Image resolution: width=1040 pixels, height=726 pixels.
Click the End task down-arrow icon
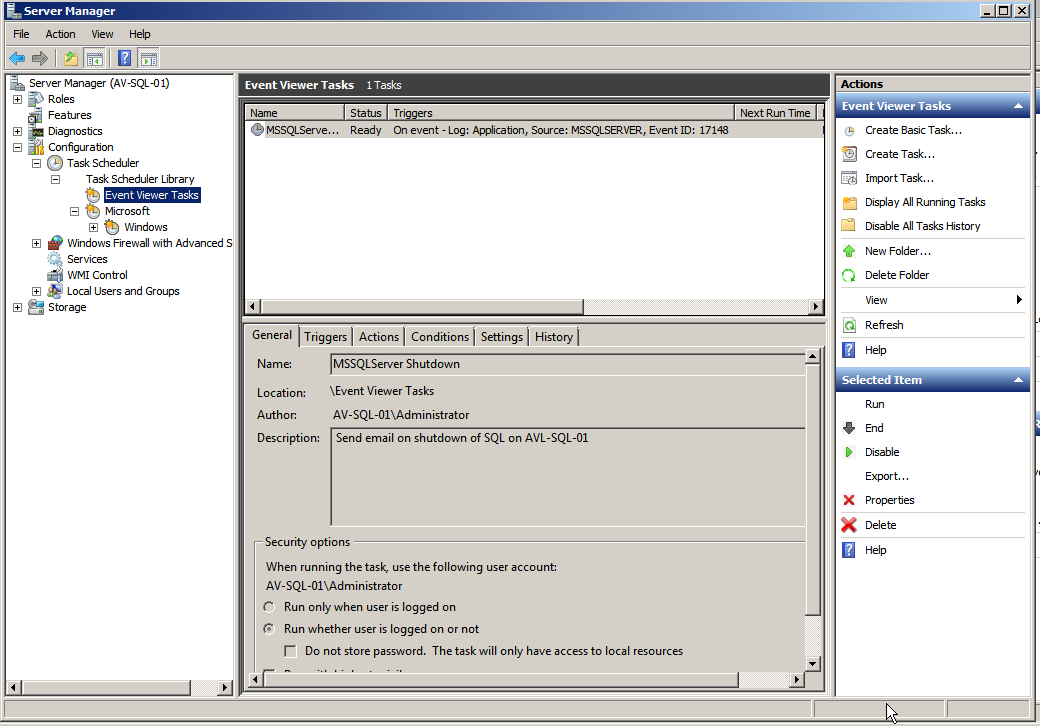[849, 428]
